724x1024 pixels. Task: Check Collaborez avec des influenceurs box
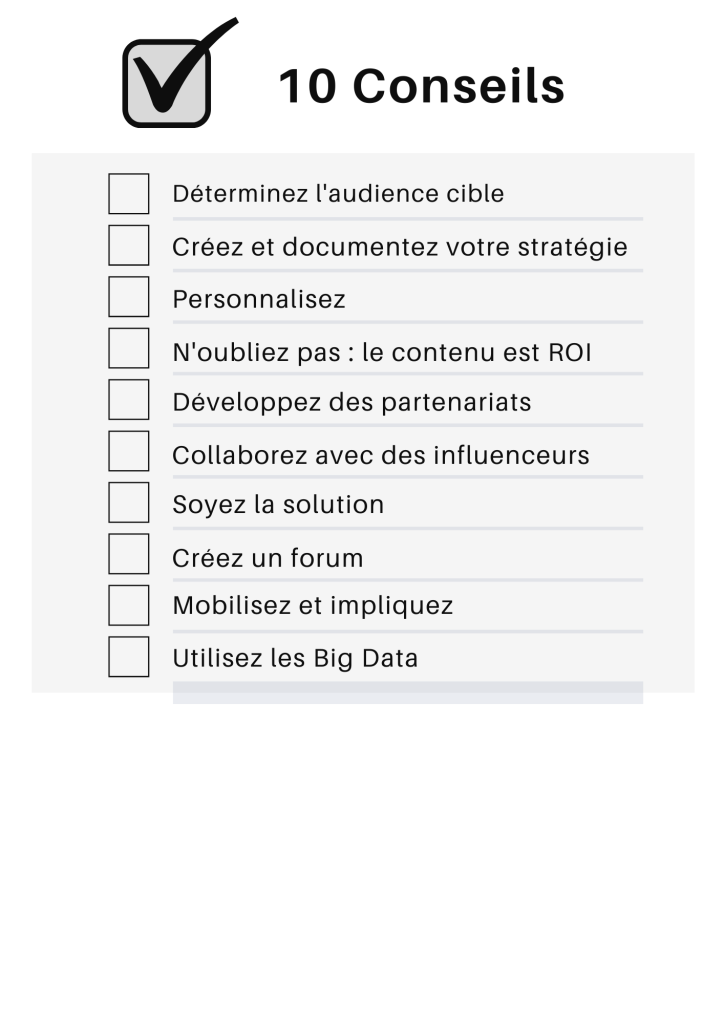tap(129, 451)
